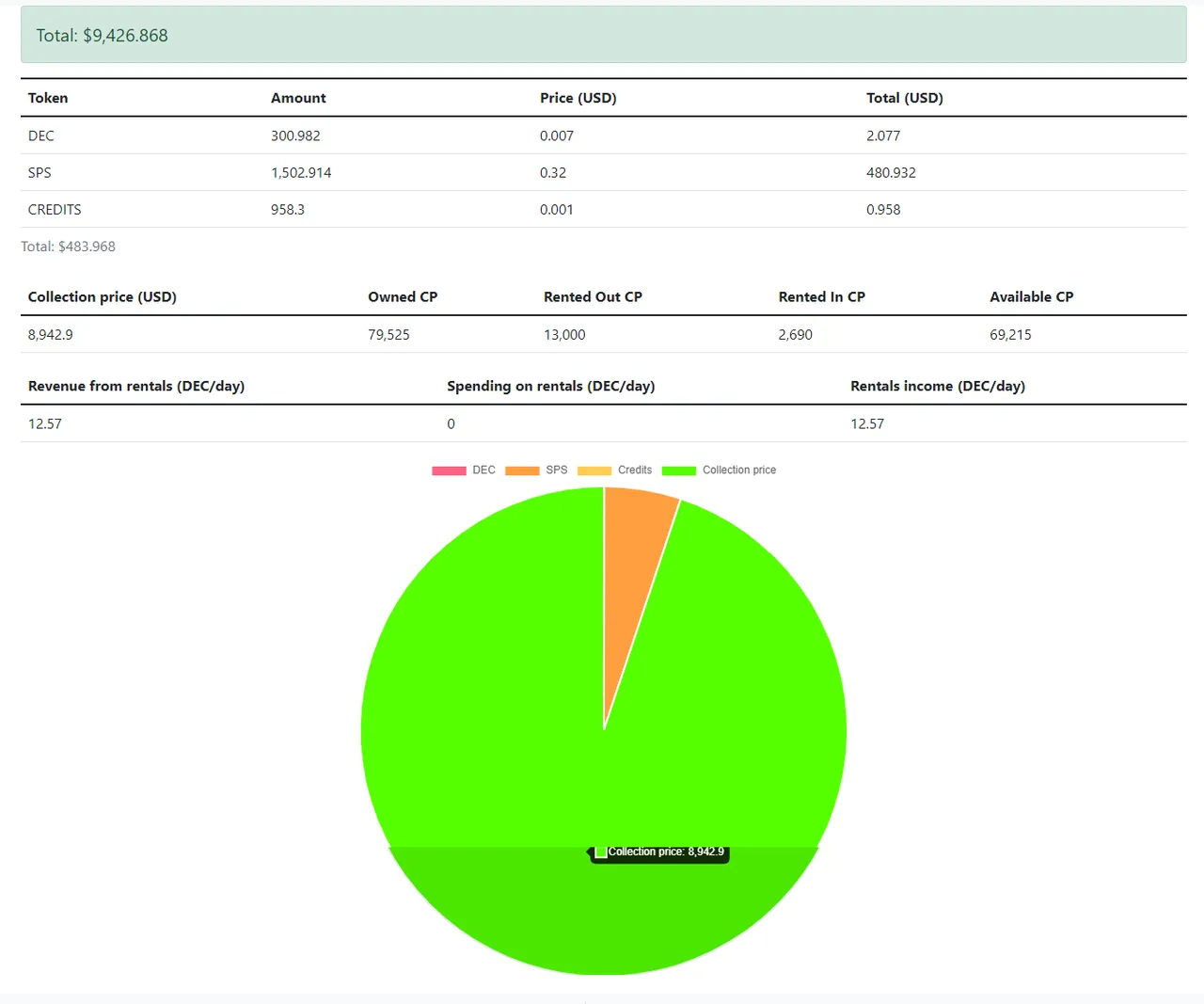The width and height of the screenshot is (1204, 1004).
Task: Click the Rented In CP header
Action: pos(821,296)
